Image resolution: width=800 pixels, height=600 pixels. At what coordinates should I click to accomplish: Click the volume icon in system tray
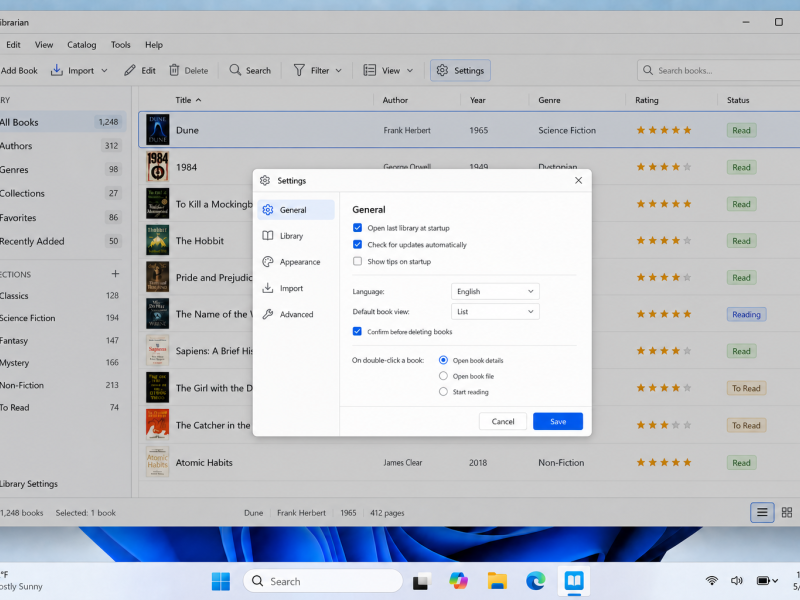click(736, 580)
